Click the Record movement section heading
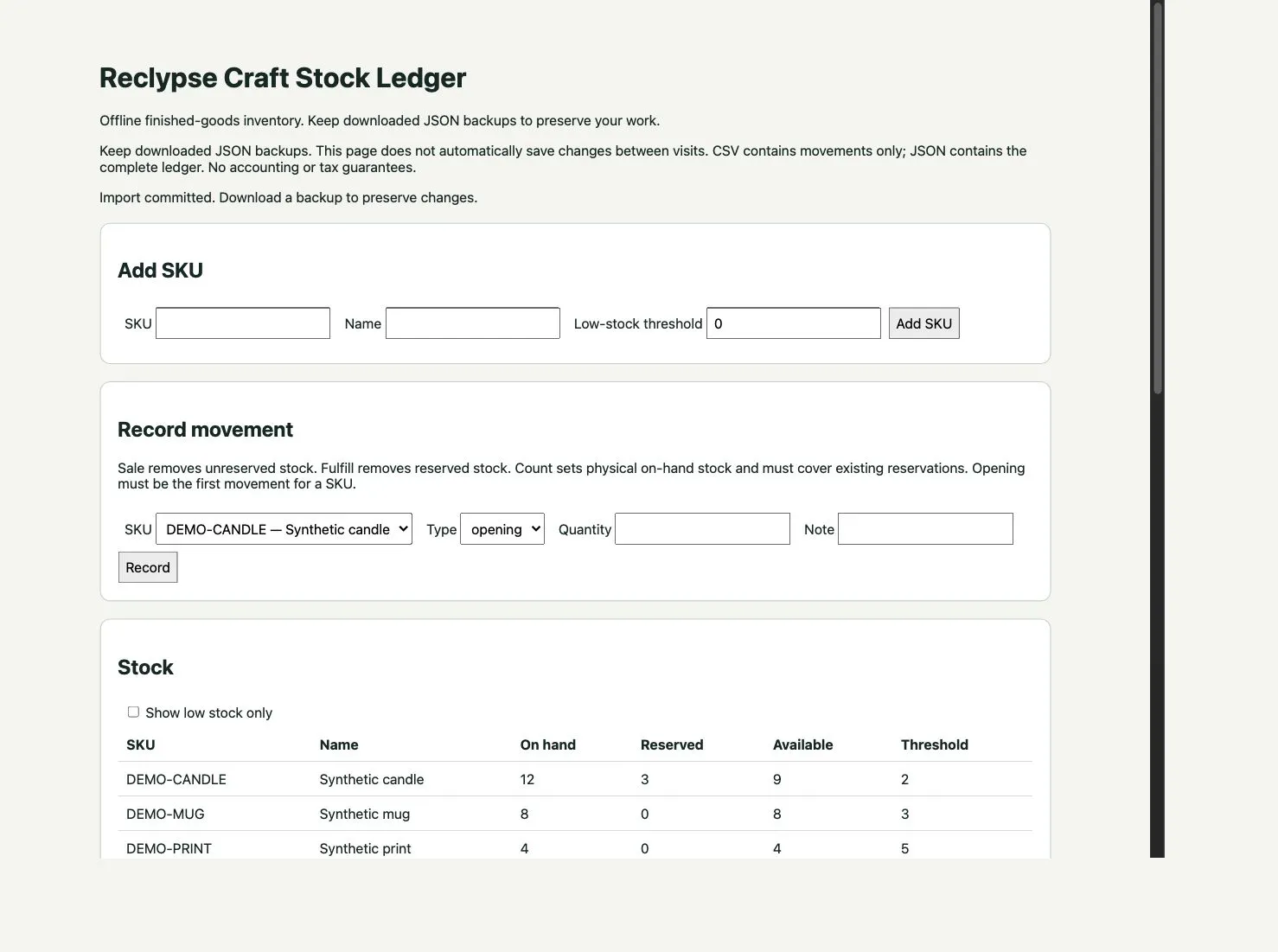 point(205,430)
